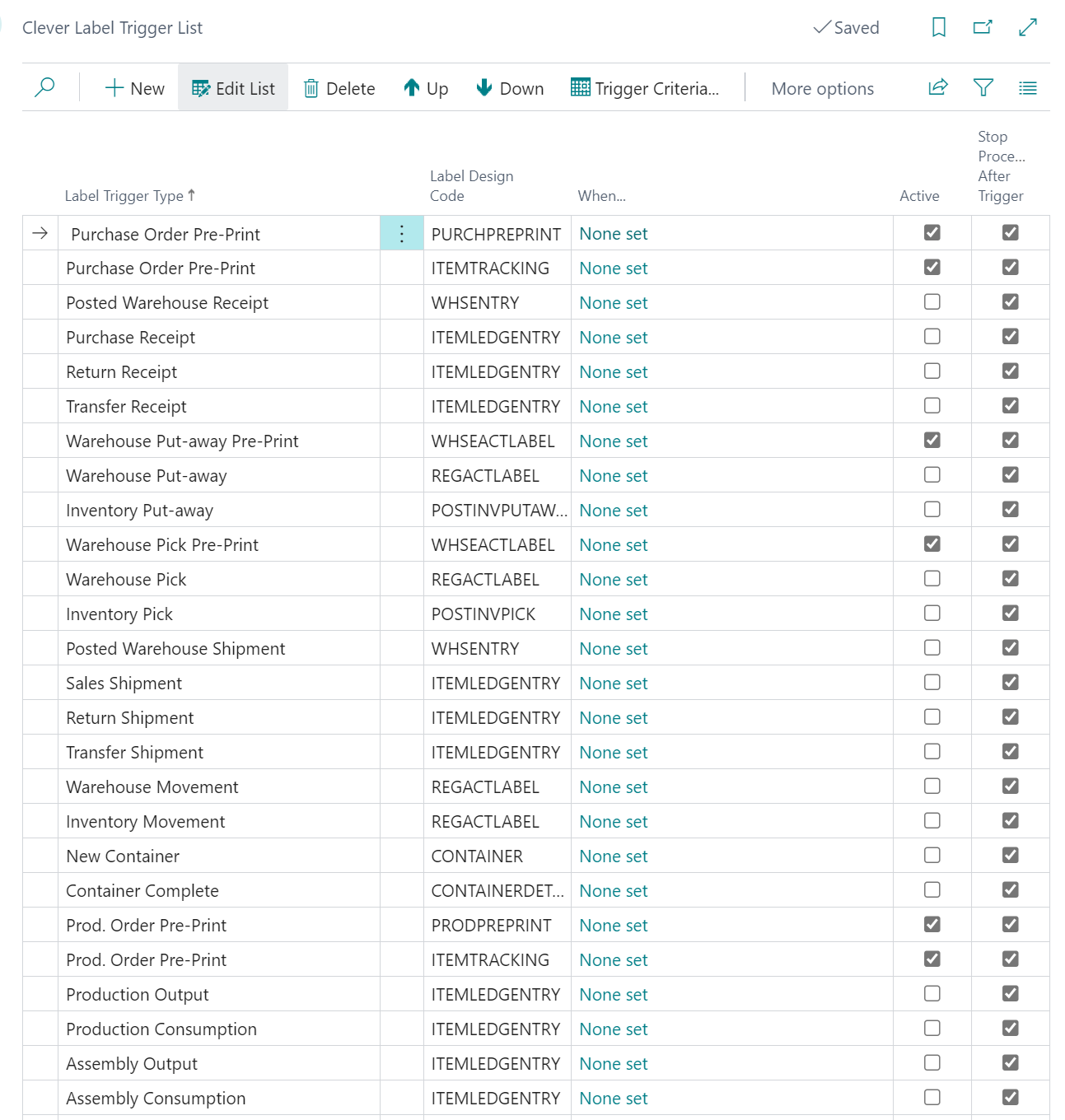Open row options three-dot menu

[402, 234]
